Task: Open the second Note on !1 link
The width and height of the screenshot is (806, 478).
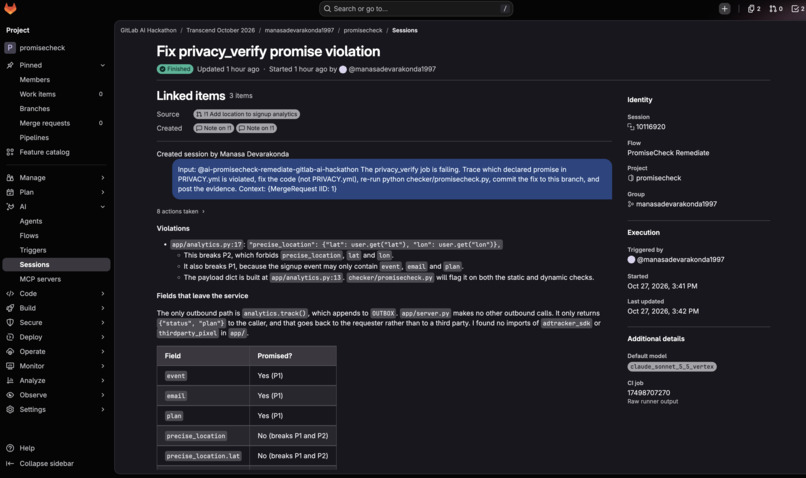Action: (256, 128)
